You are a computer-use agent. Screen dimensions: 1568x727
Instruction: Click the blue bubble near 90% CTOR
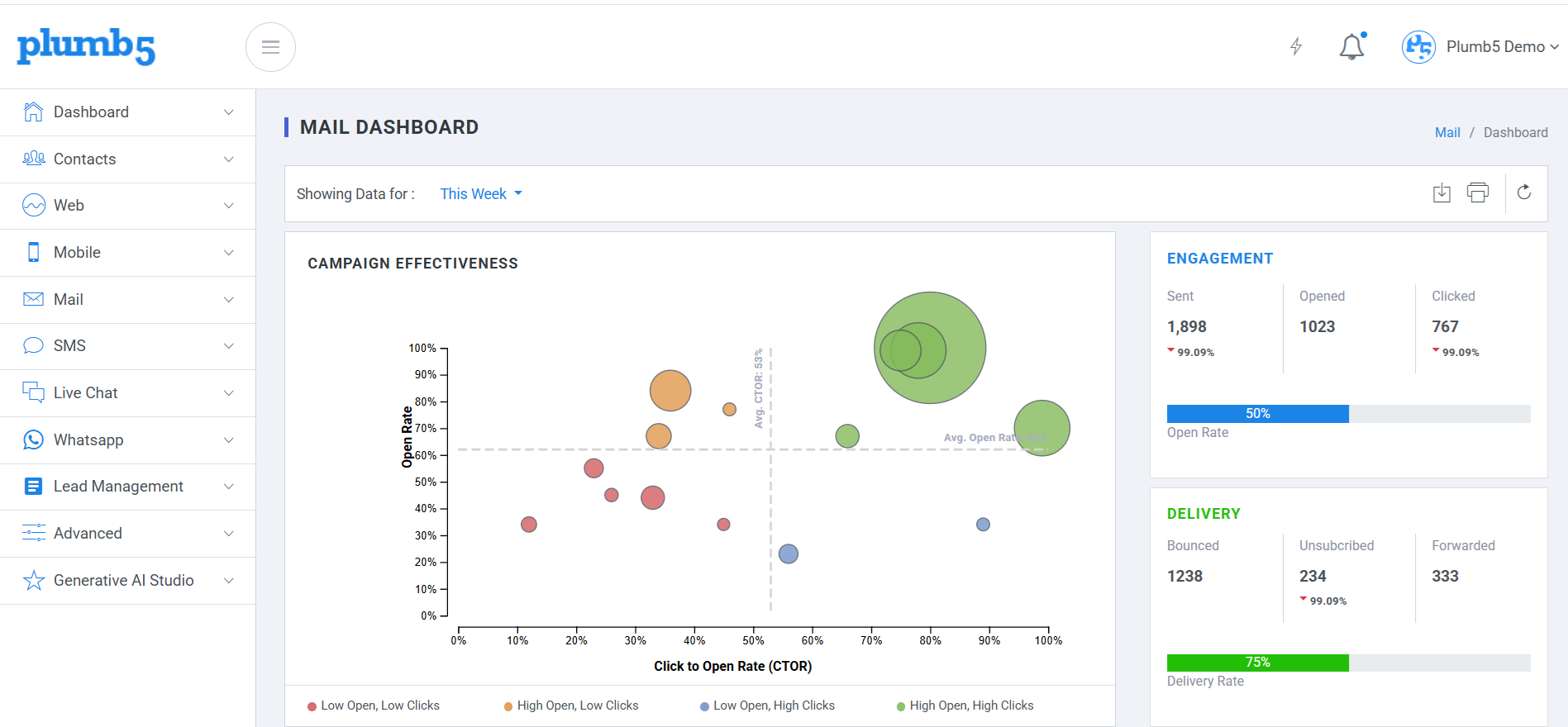(983, 525)
